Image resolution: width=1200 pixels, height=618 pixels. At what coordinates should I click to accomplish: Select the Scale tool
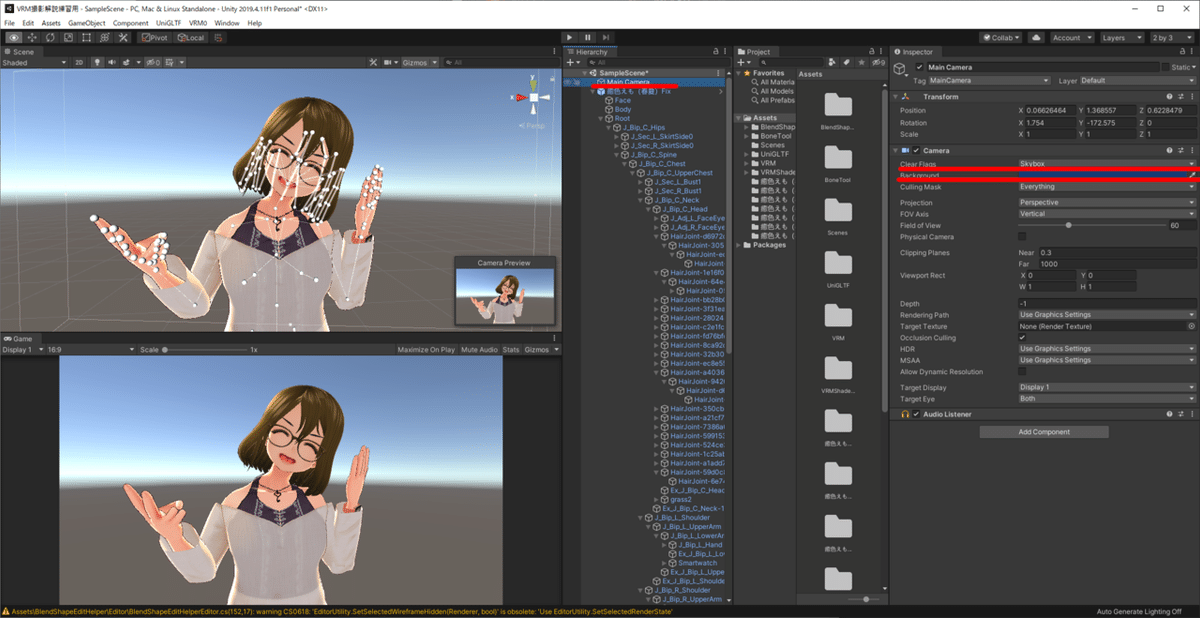68,37
